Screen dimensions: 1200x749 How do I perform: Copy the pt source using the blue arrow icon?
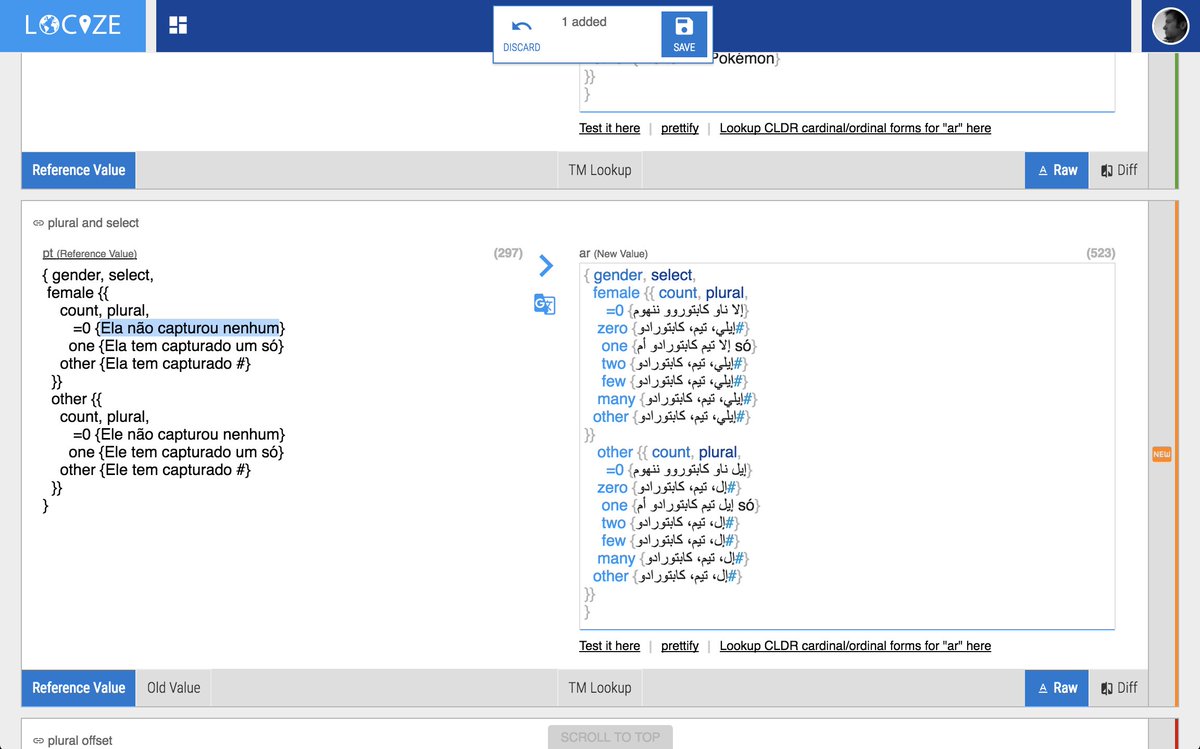pos(545,266)
